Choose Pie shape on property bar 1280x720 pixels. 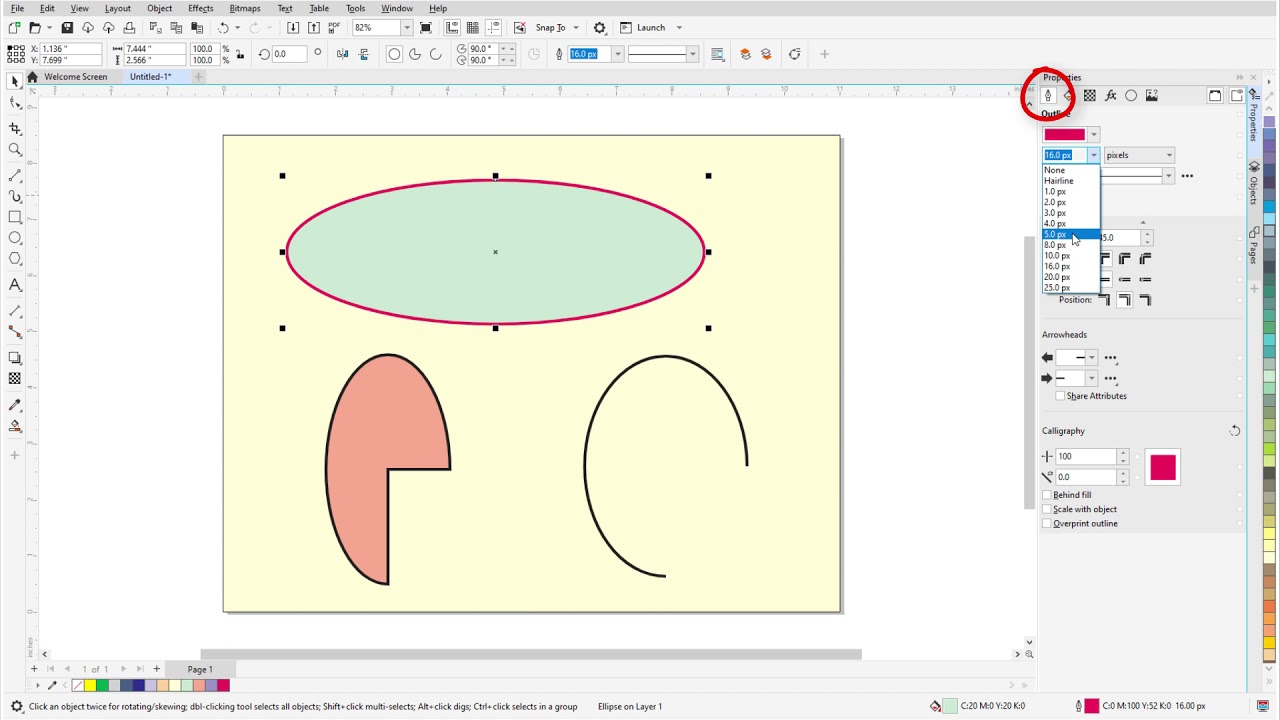[x=415, y=54]
